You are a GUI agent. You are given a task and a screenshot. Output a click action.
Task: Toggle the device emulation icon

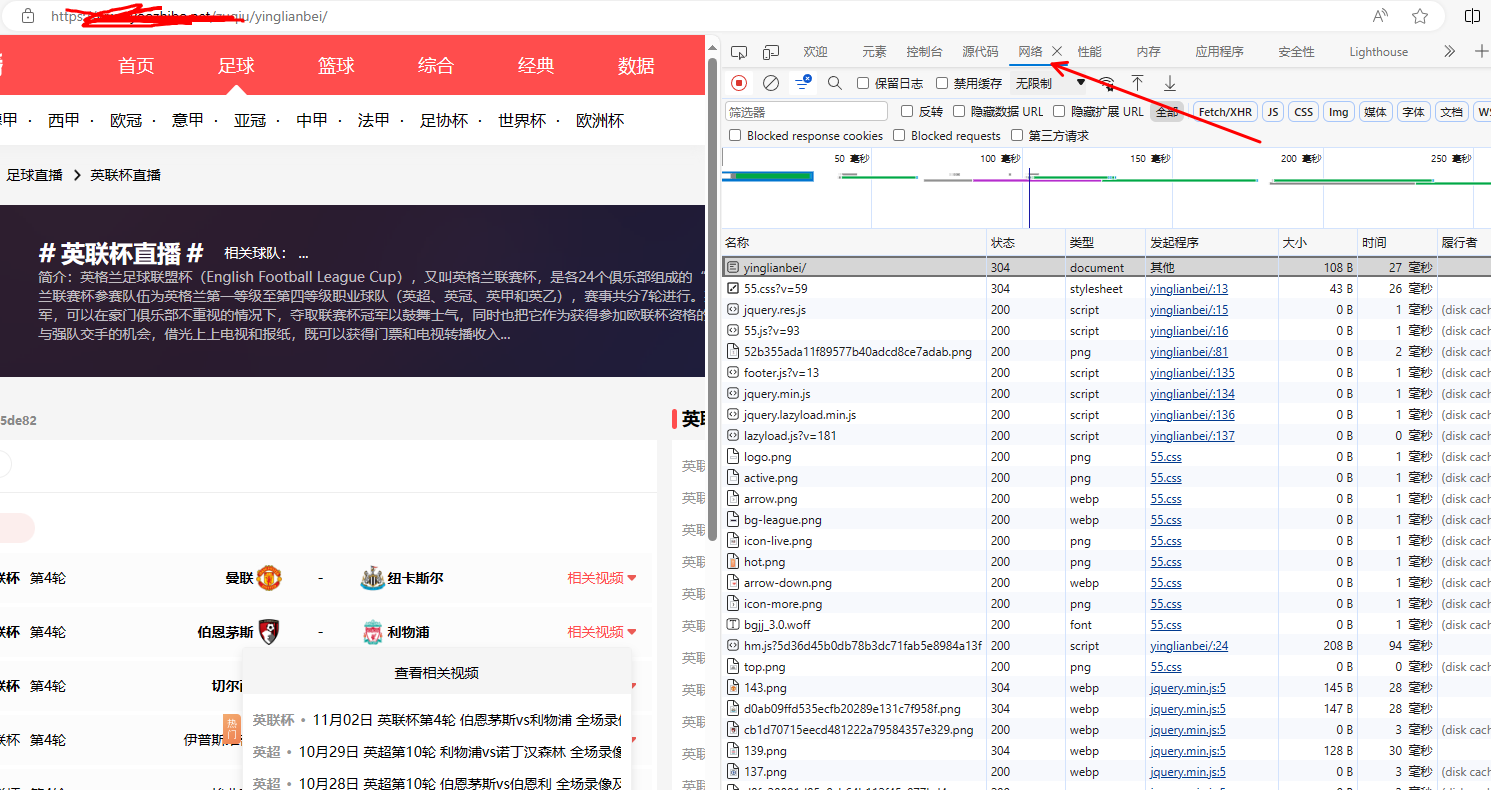771,52
